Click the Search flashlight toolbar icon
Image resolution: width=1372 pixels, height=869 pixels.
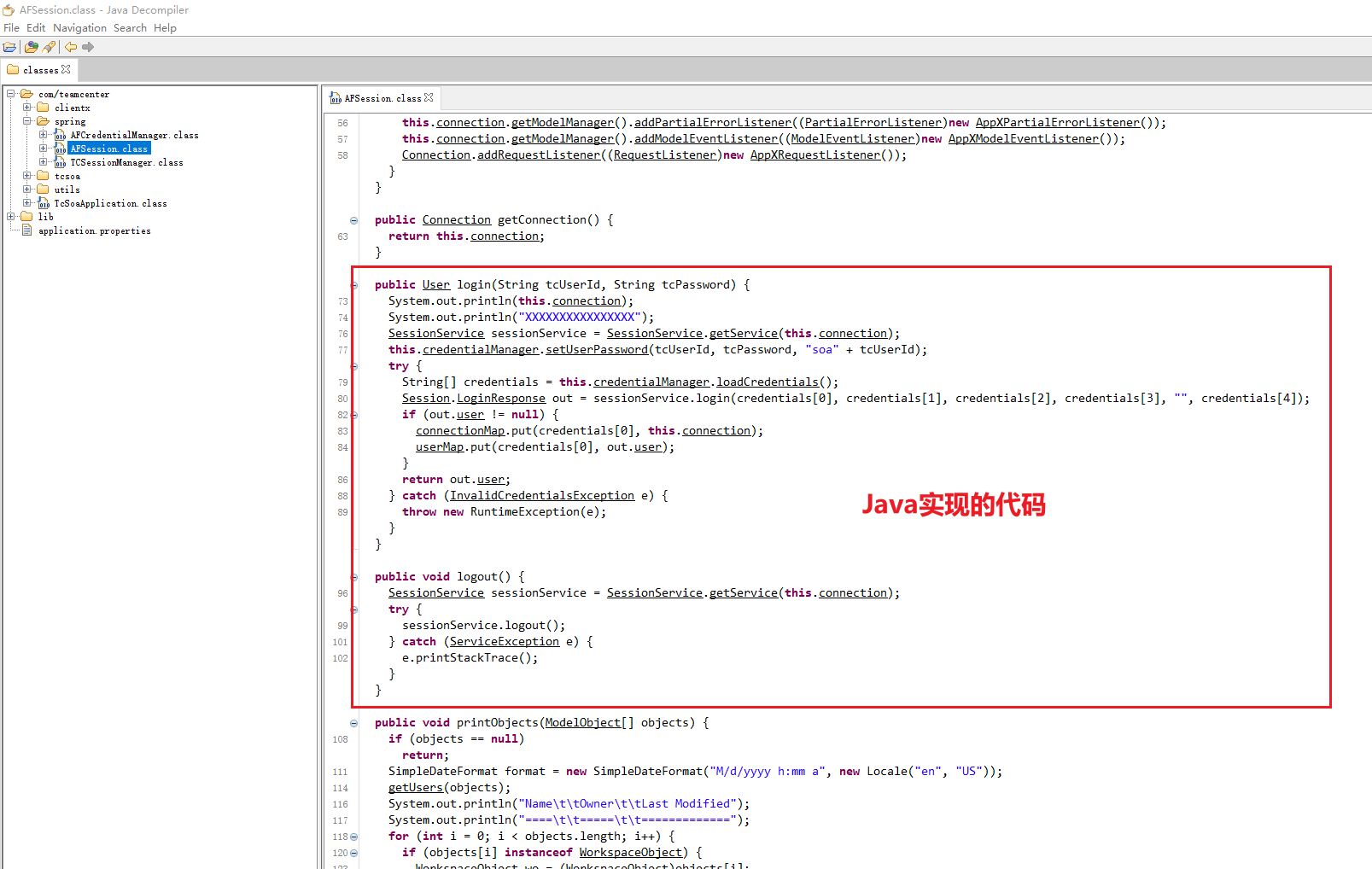49,47
